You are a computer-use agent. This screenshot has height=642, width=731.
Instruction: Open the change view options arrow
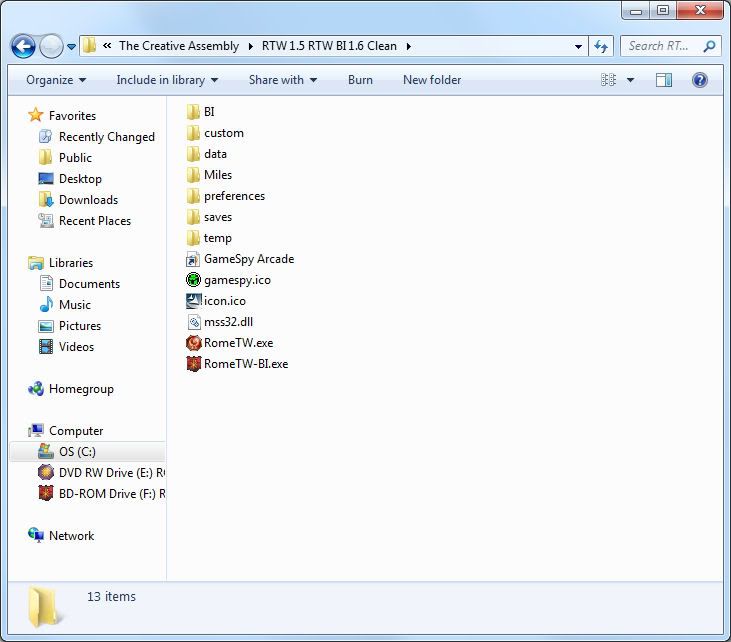pyautogui.click(x=630, y=80)
